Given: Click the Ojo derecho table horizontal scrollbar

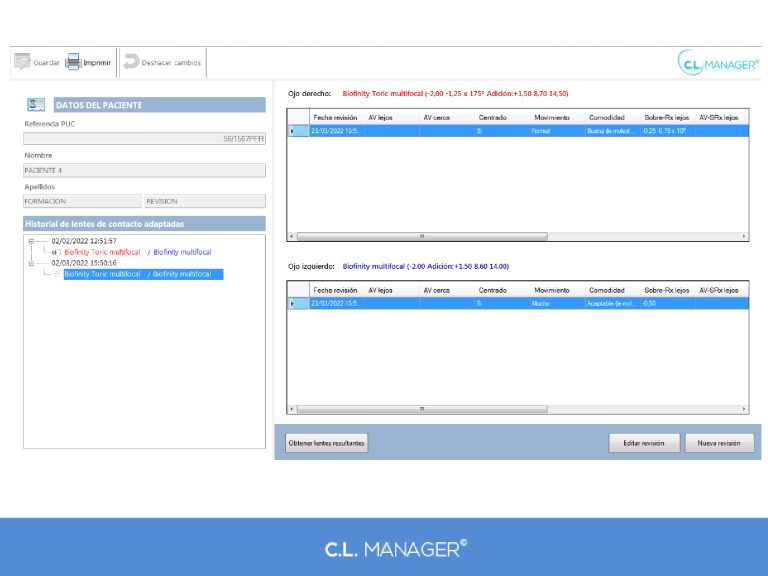Looking at the screenshot, I should (x=421, y=237).
